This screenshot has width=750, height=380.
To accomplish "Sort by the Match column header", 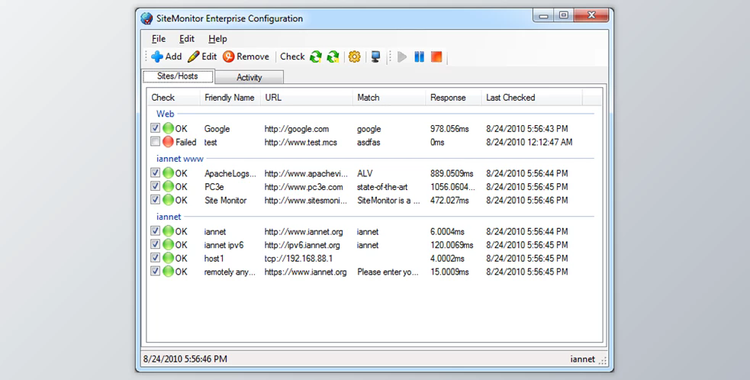I will point(389,98).
